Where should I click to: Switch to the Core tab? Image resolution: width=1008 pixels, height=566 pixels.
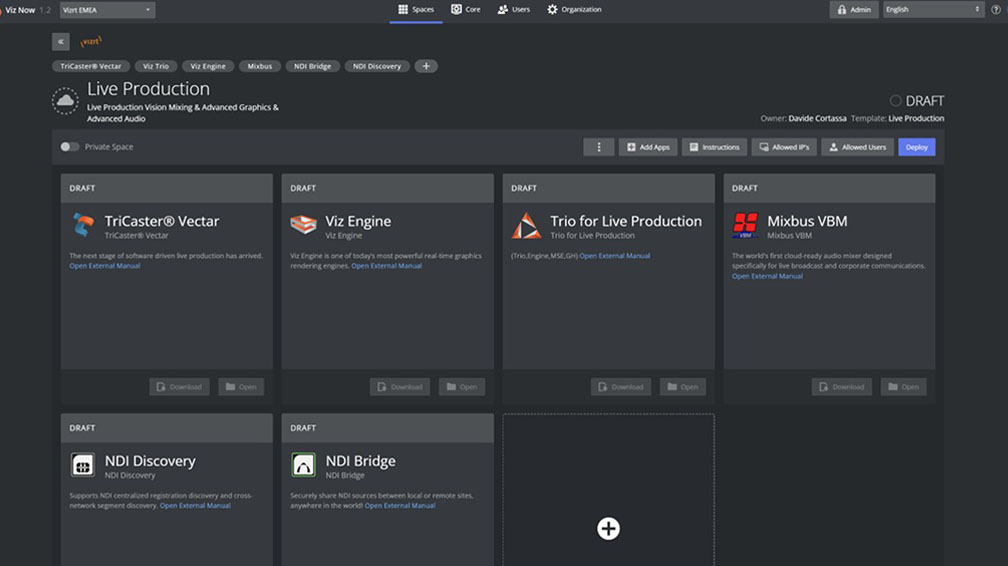pos(466,10)
